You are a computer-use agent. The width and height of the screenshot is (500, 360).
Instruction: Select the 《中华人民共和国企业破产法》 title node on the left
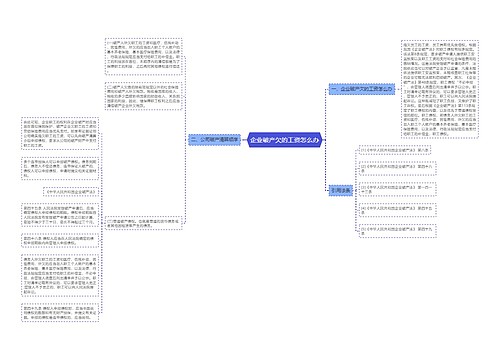tap(71, 192)
